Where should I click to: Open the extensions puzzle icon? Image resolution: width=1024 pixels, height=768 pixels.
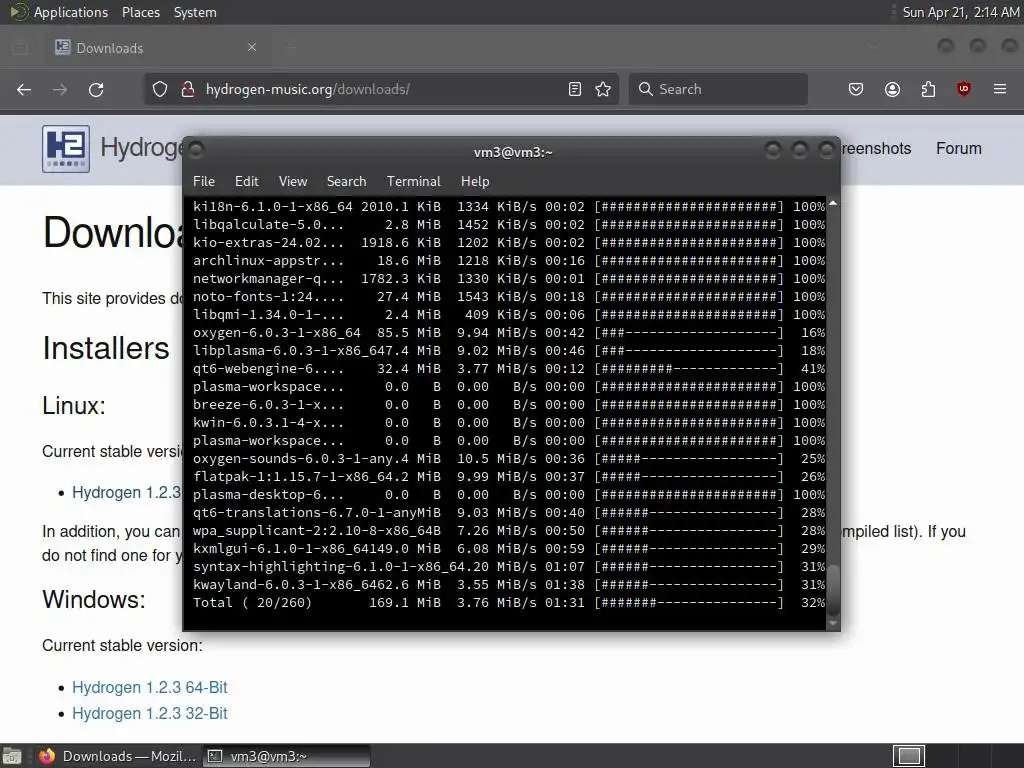(x=928, y=89)
